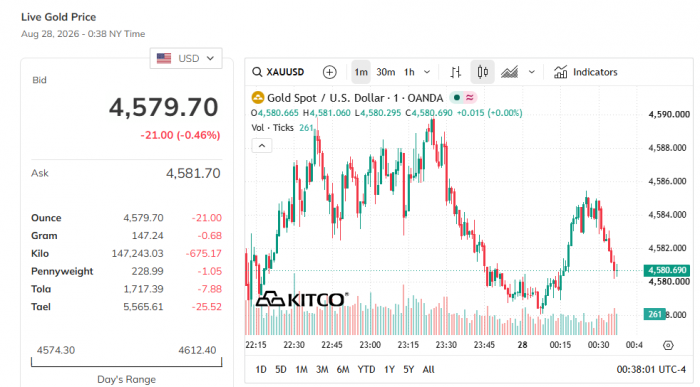Switch to the 1h interval
This screenshot has height=387, width=700.
point(409,72)
